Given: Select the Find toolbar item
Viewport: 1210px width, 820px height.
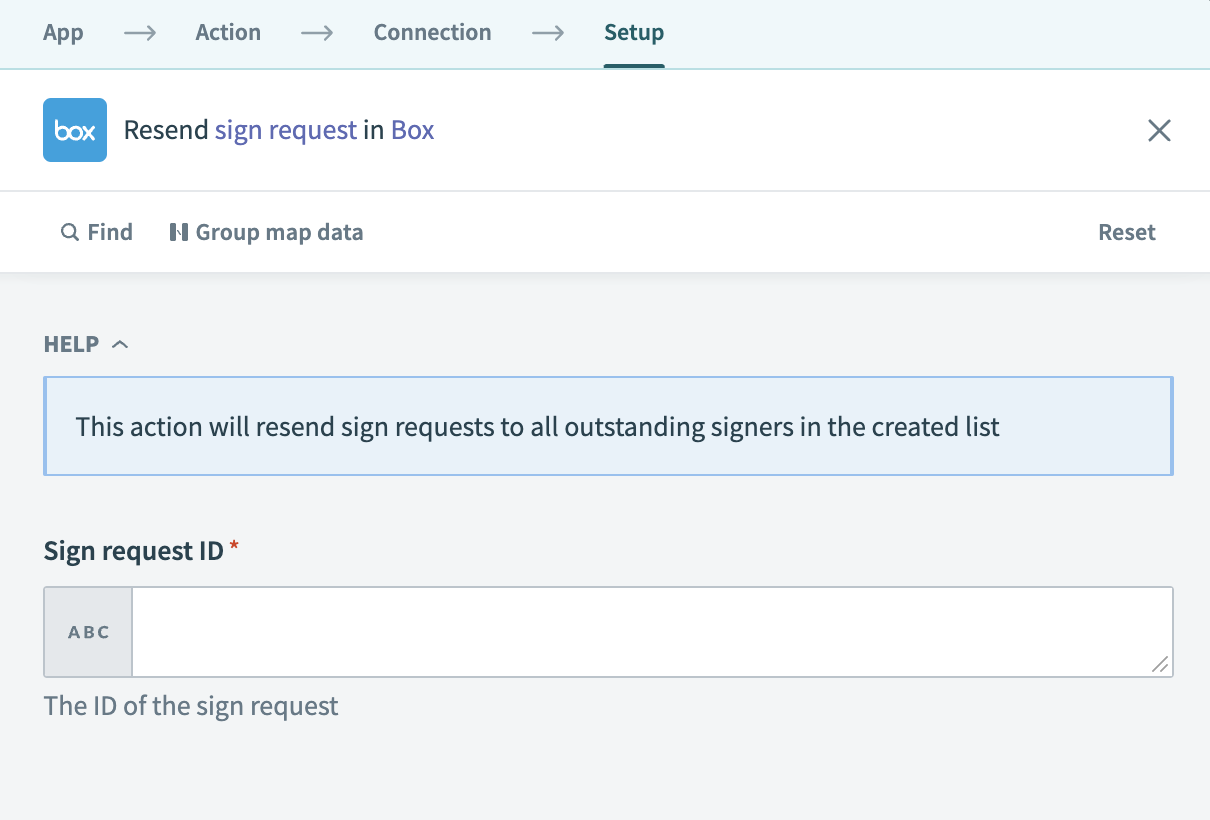Looking at the screenshot, I should tap(97, 231).
